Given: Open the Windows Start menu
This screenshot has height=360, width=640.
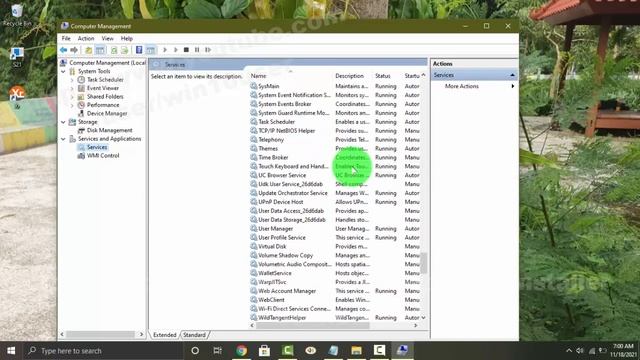Looking at the screenshot, I should click(x=11, y=351).
